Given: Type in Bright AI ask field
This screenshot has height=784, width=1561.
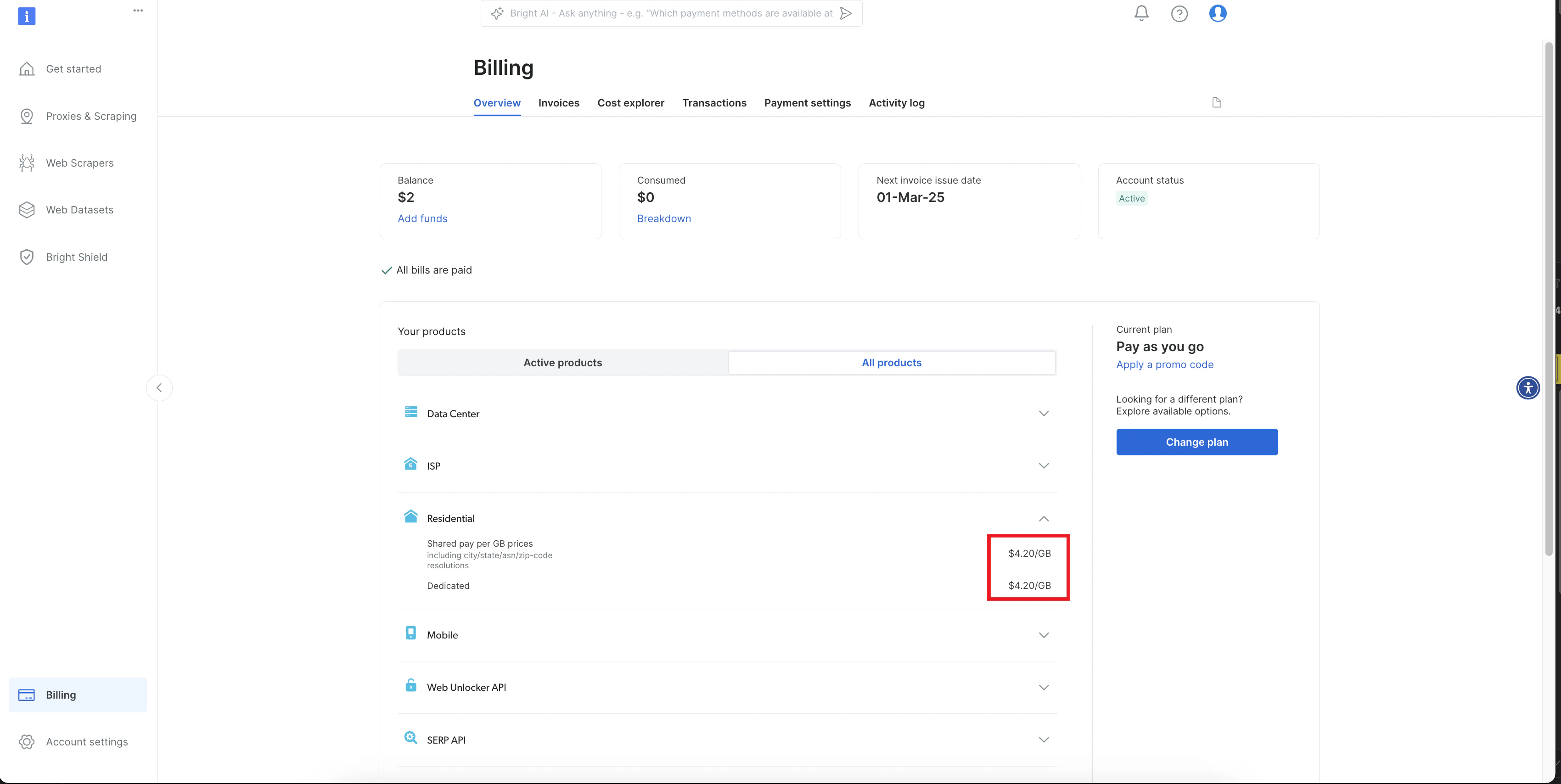Looking at the screenshot, I should pos(670,13).
